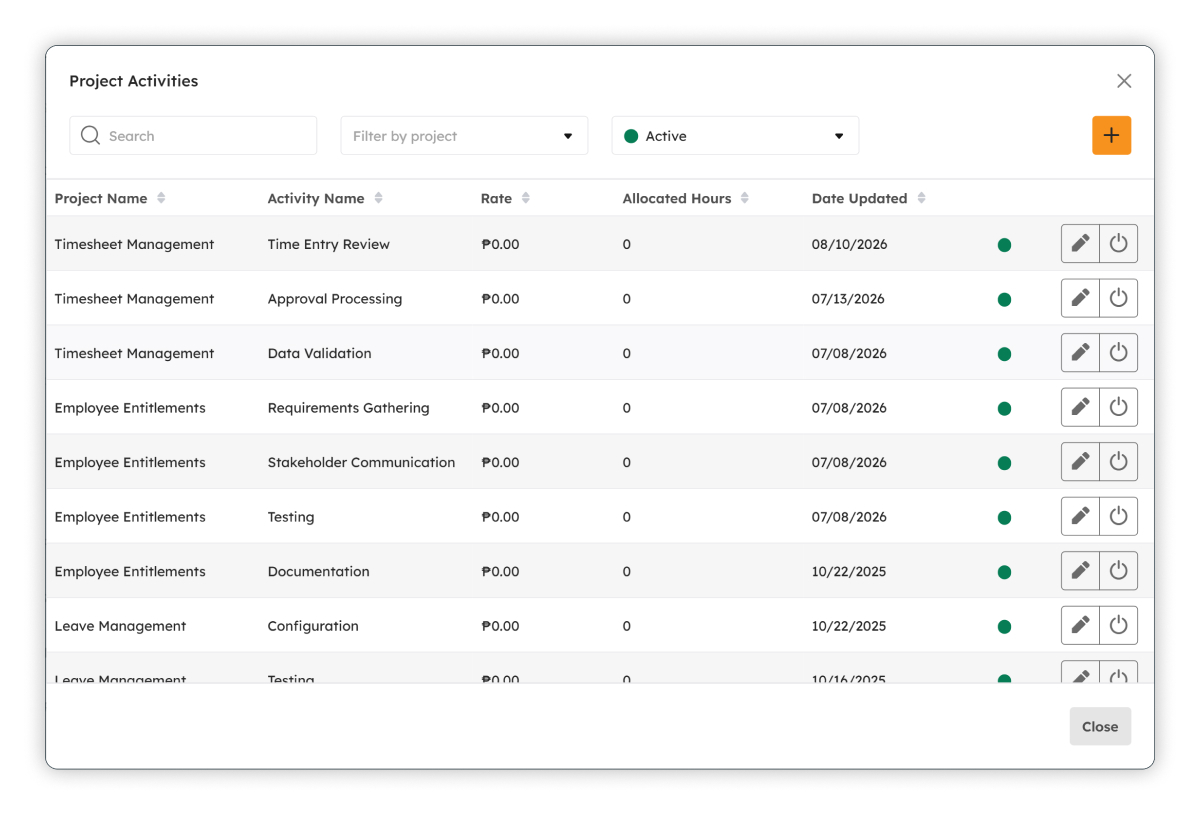Click green status dot for Documentation row
Image resolution: width=1200 pixels, height=815 pixels.
(x=1004, y=572)
